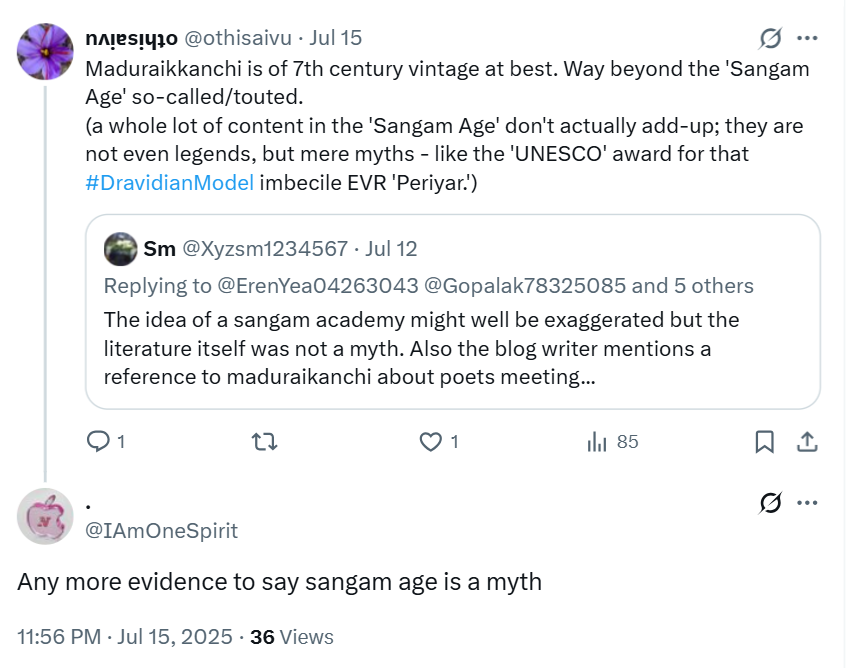The image size is (850, 668).
Task: Click the 36 Views count
Action: tap(291, 637)
